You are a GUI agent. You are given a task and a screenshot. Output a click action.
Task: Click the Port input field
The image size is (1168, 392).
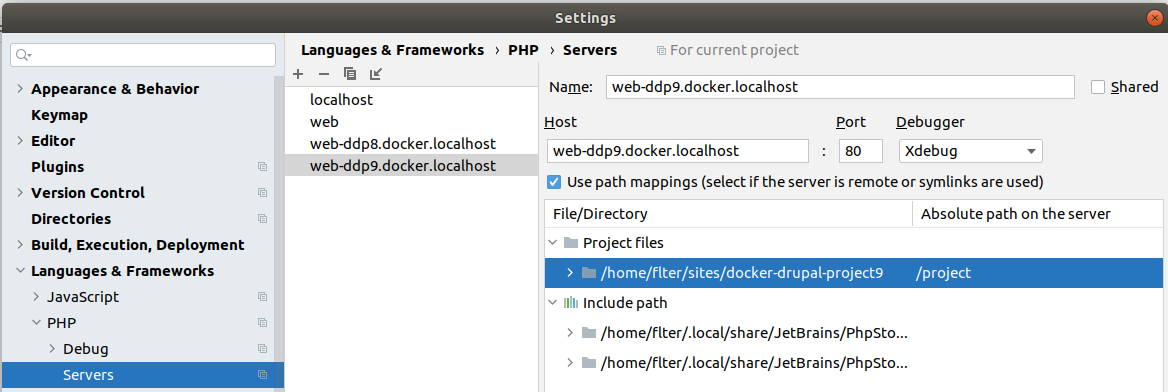pos(860,151)
